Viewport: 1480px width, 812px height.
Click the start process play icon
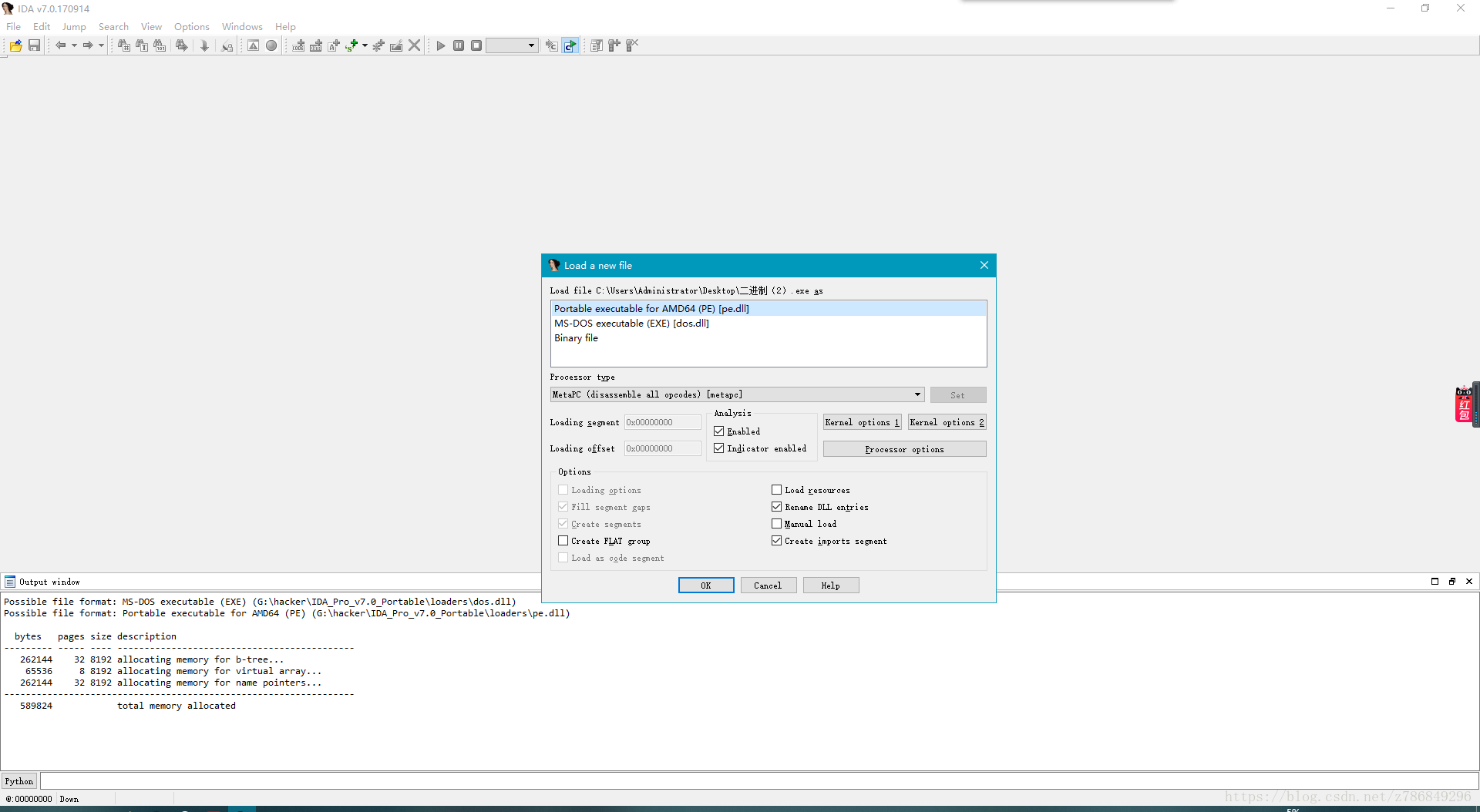(441, 46)
